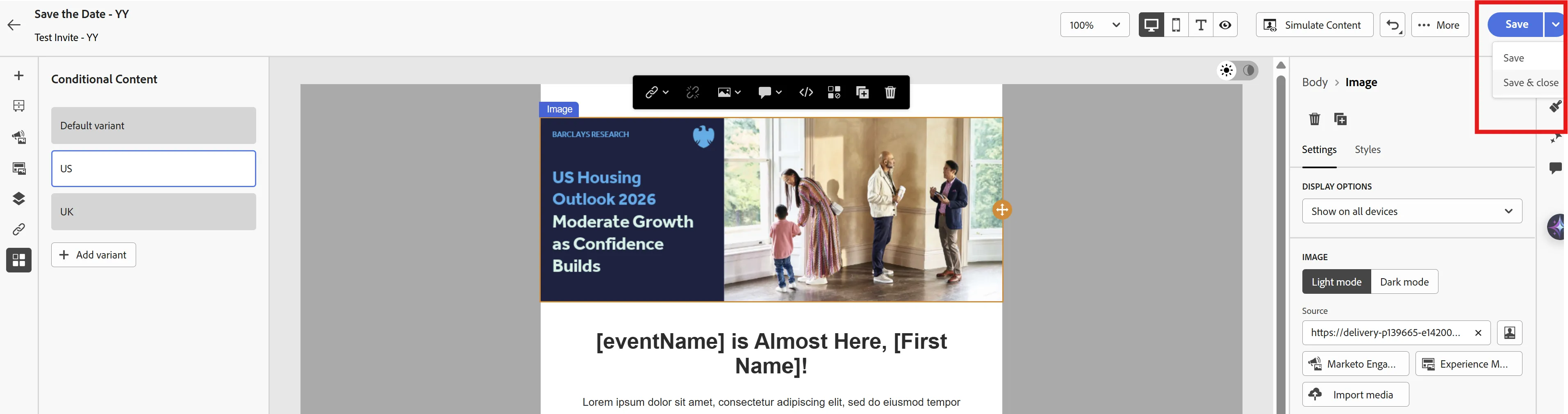Click the Simulate Content button

coord(1314,25)
